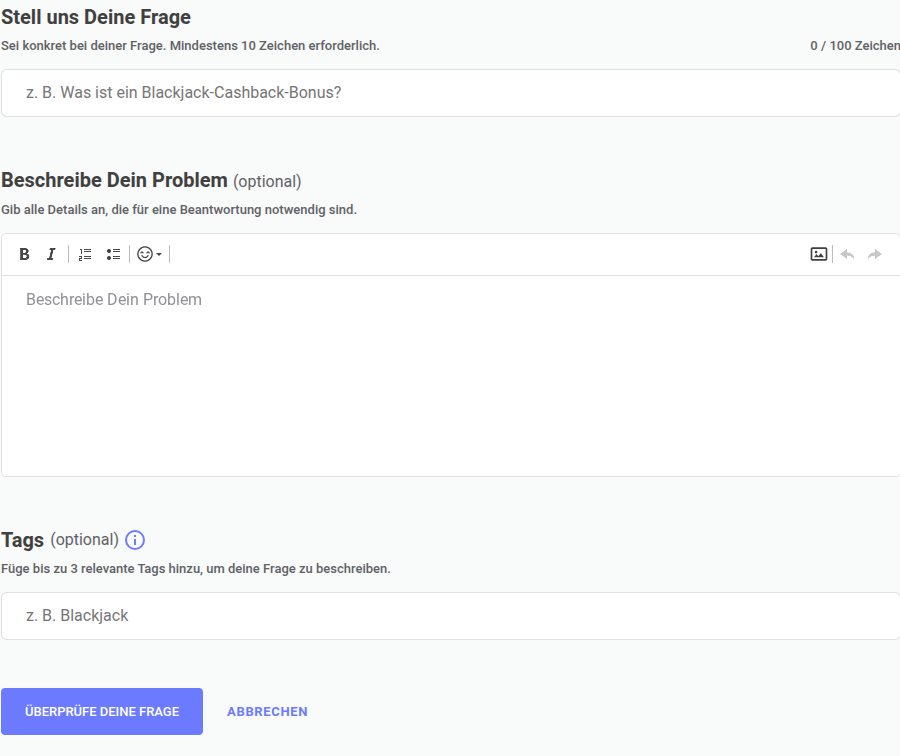Undo the last edit
Image resolution: width=900 pixels, height=756 pixels.
coord(847,254)
